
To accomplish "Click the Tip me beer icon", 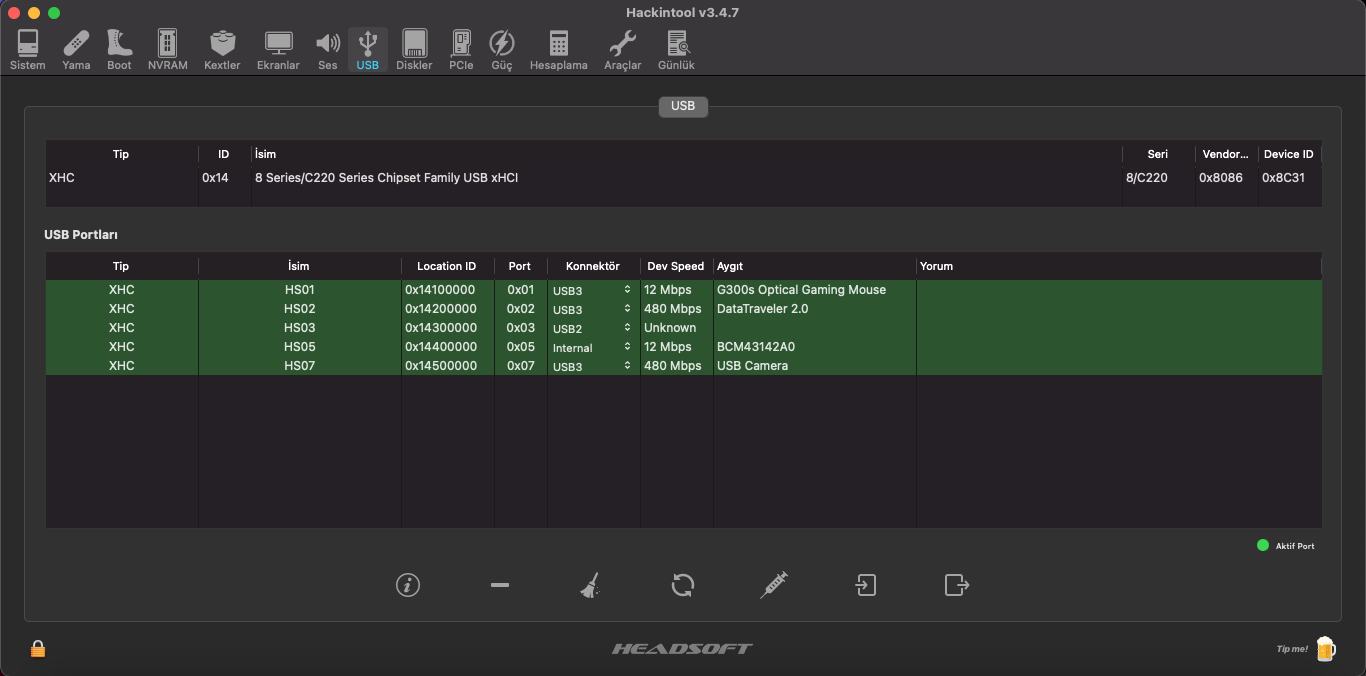I will (x=1325, y=649).
